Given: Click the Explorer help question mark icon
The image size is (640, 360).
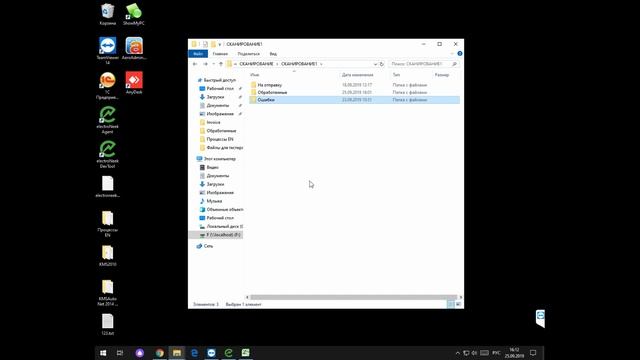Looking at the screenshot, I should 460,53.
